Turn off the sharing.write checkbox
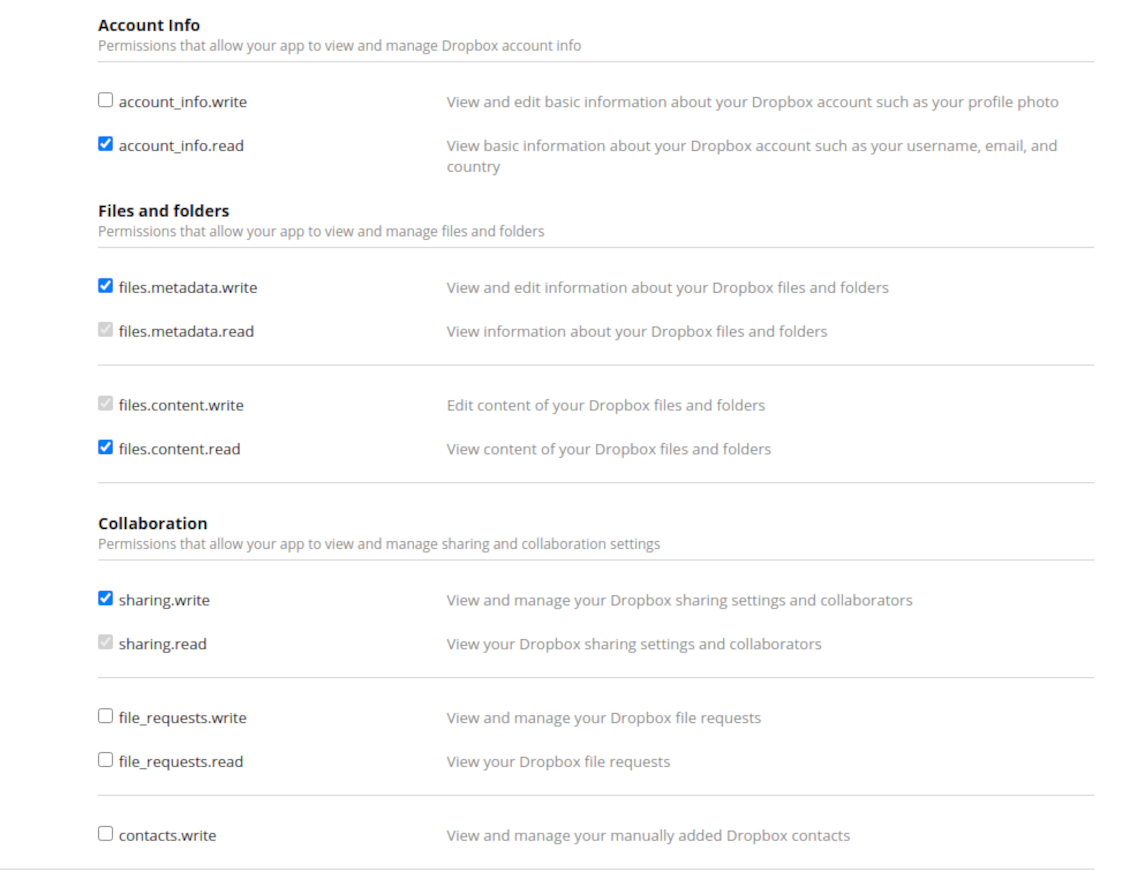Screen dimensions: 1130x887 (106, 599)
